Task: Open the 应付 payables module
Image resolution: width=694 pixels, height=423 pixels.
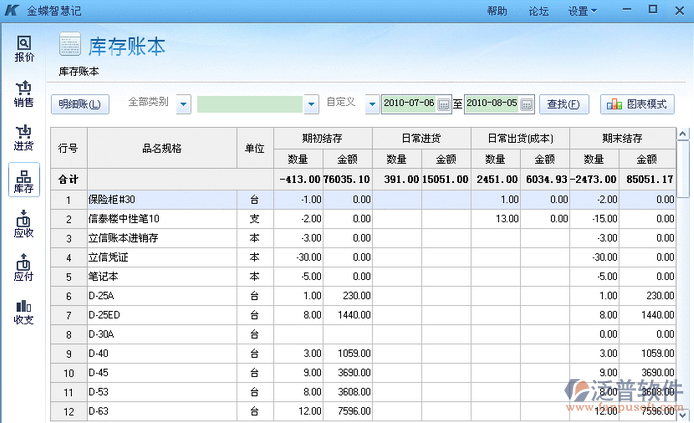Action: point(24,268)
